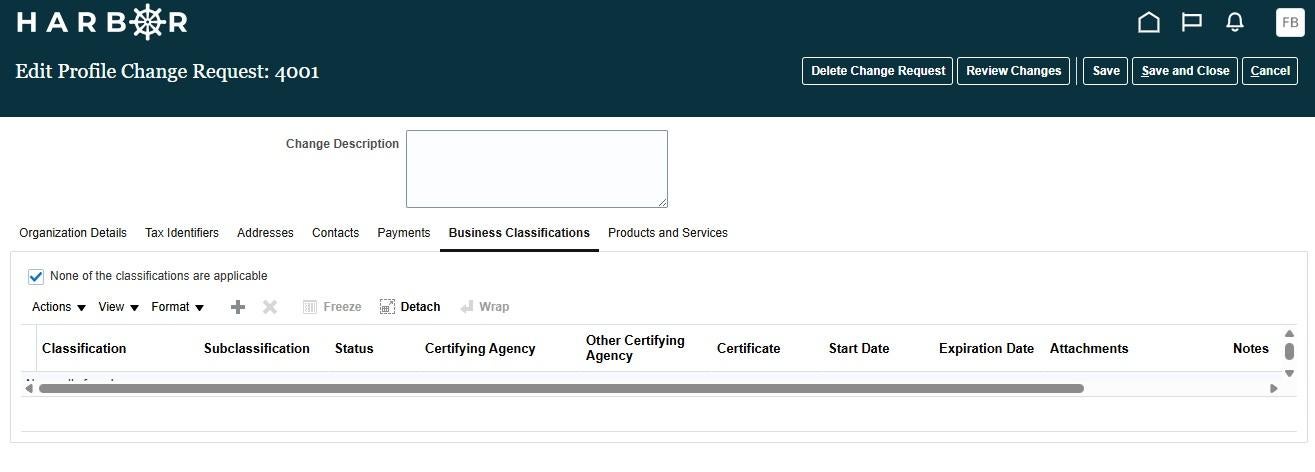
Task: Select Business Classifications tab
Action: tap(519, 233)
